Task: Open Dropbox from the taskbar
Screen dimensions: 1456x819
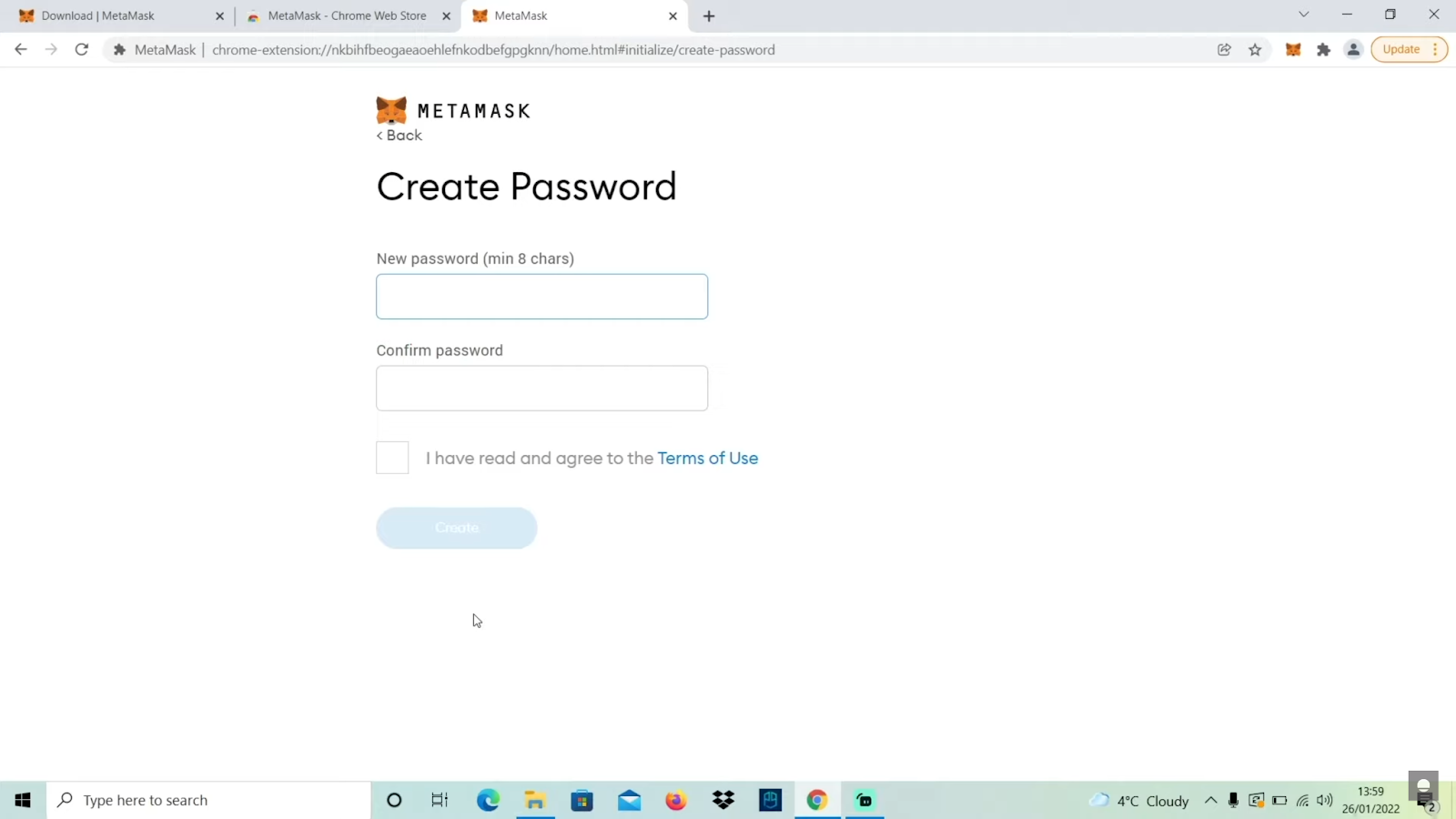Action: pyautogui.click(x=723, y=801)
